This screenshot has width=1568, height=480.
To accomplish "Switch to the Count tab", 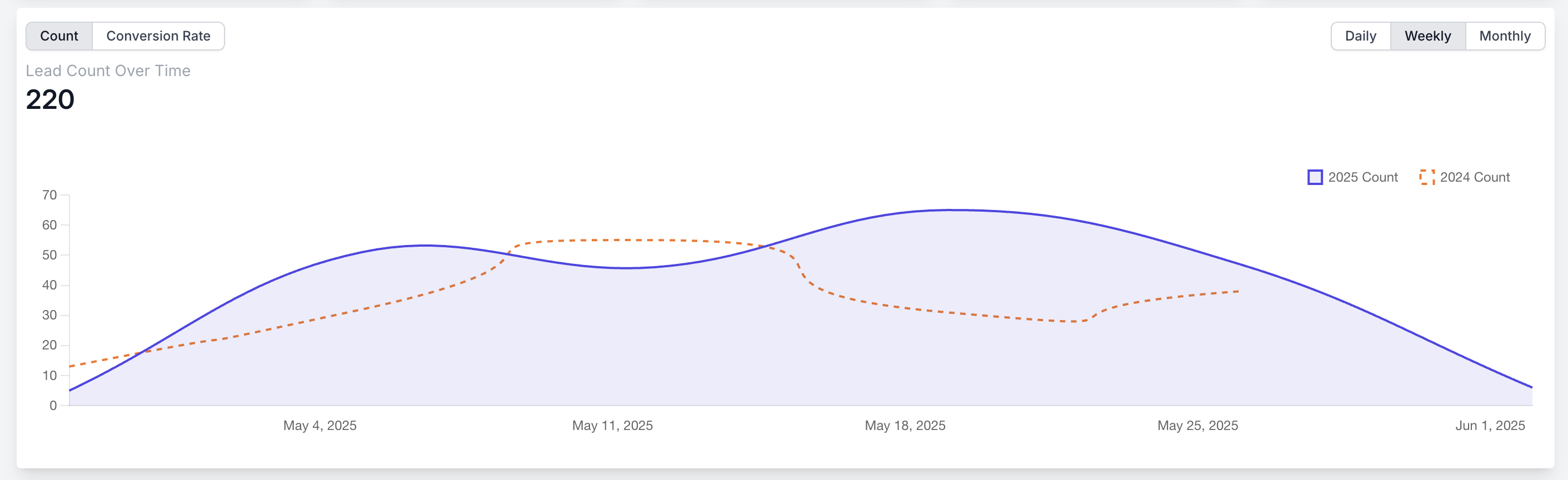I will pyautogui.click(x=59, y=36).
